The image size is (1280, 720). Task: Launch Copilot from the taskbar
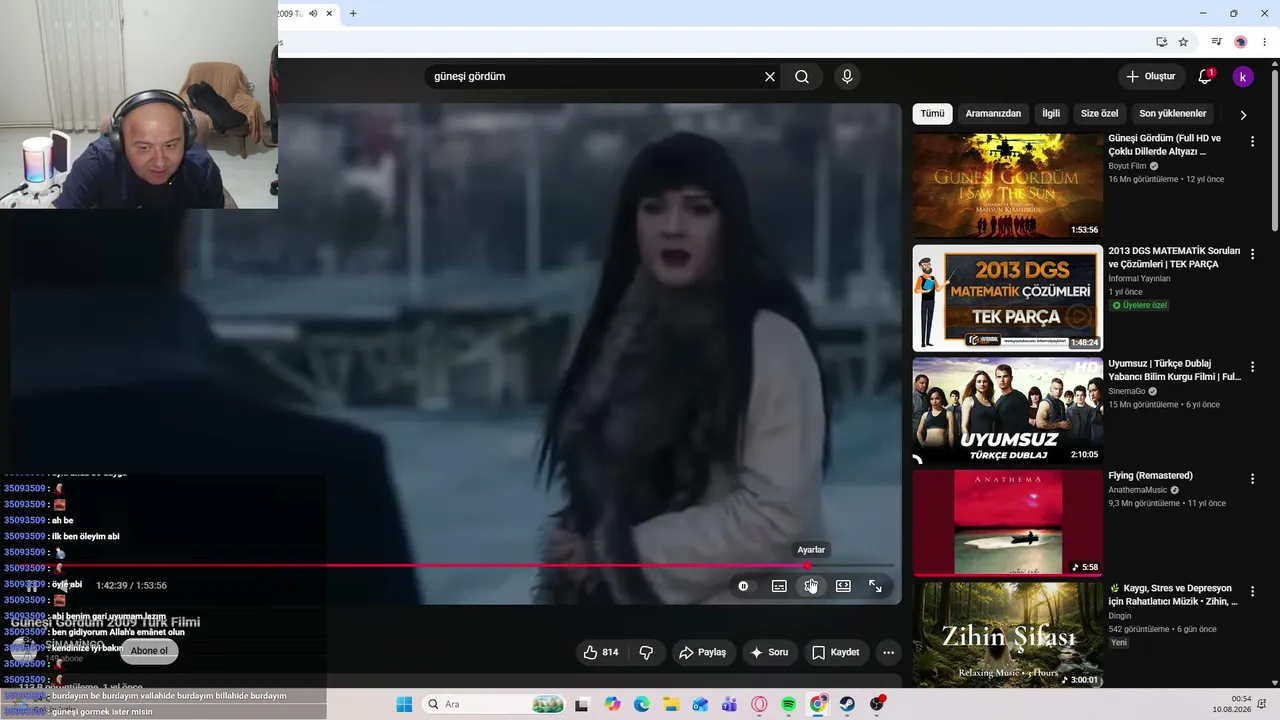pos(612,704)
